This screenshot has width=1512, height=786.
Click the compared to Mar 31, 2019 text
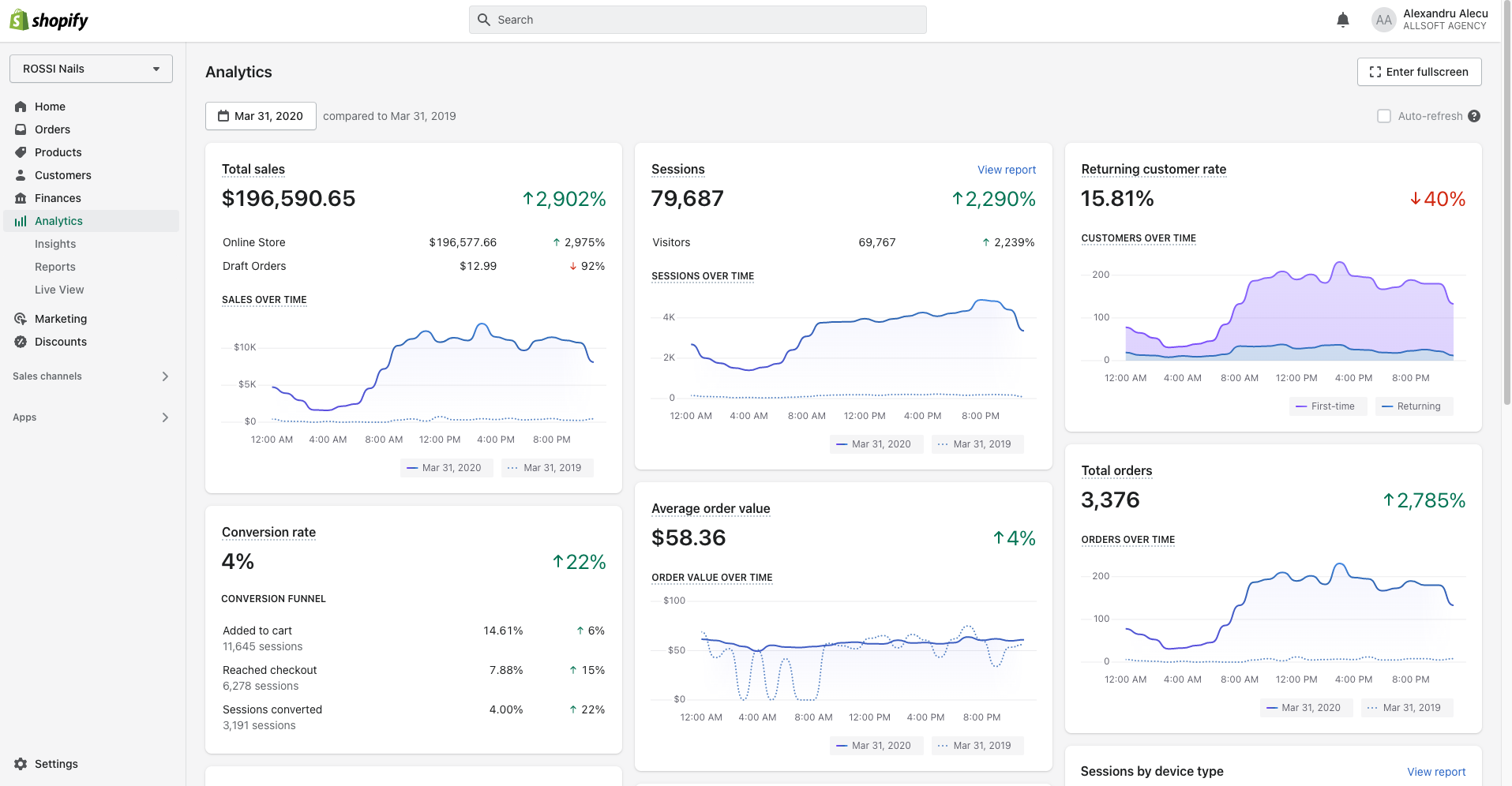point(389,116)
